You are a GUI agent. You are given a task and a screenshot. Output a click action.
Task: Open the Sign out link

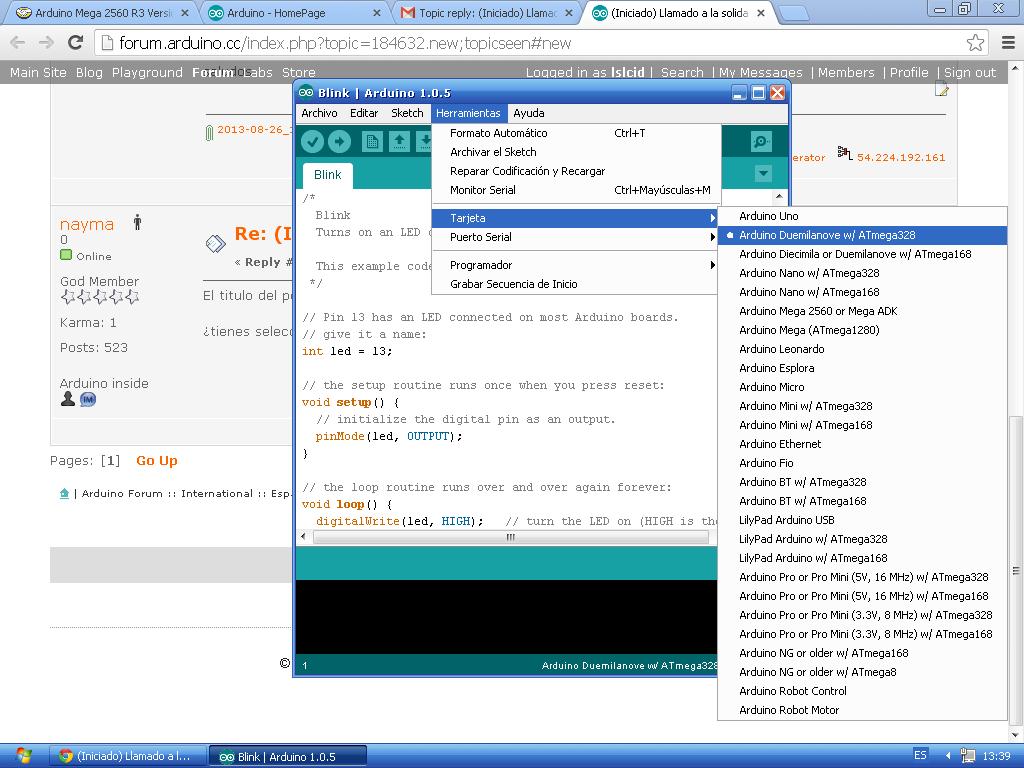coord(970,72)
